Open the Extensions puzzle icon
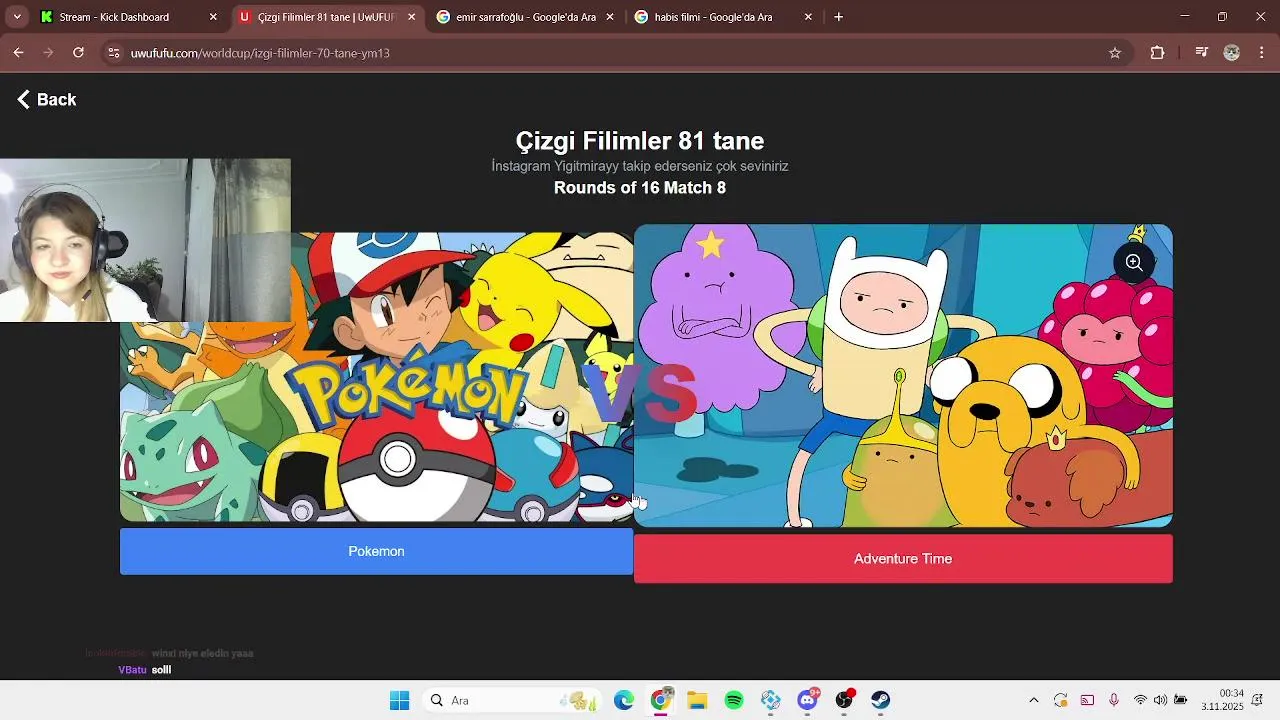 1157,53
